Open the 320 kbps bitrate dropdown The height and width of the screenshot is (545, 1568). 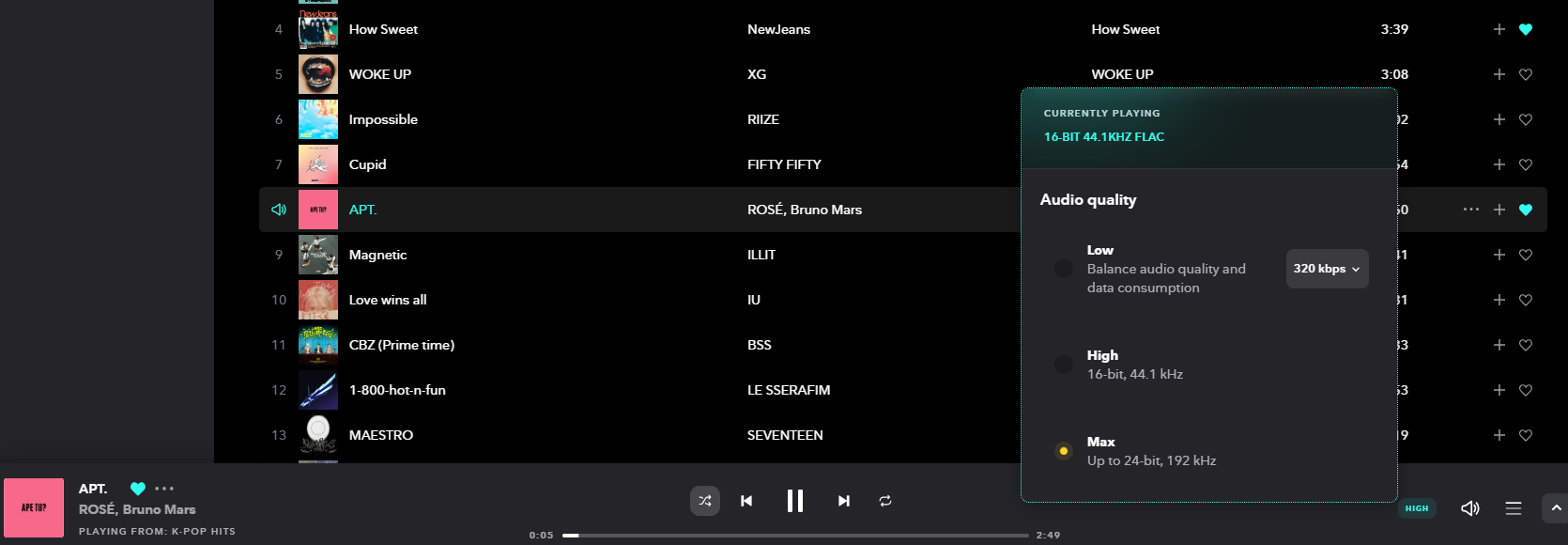click(1327, 269)
